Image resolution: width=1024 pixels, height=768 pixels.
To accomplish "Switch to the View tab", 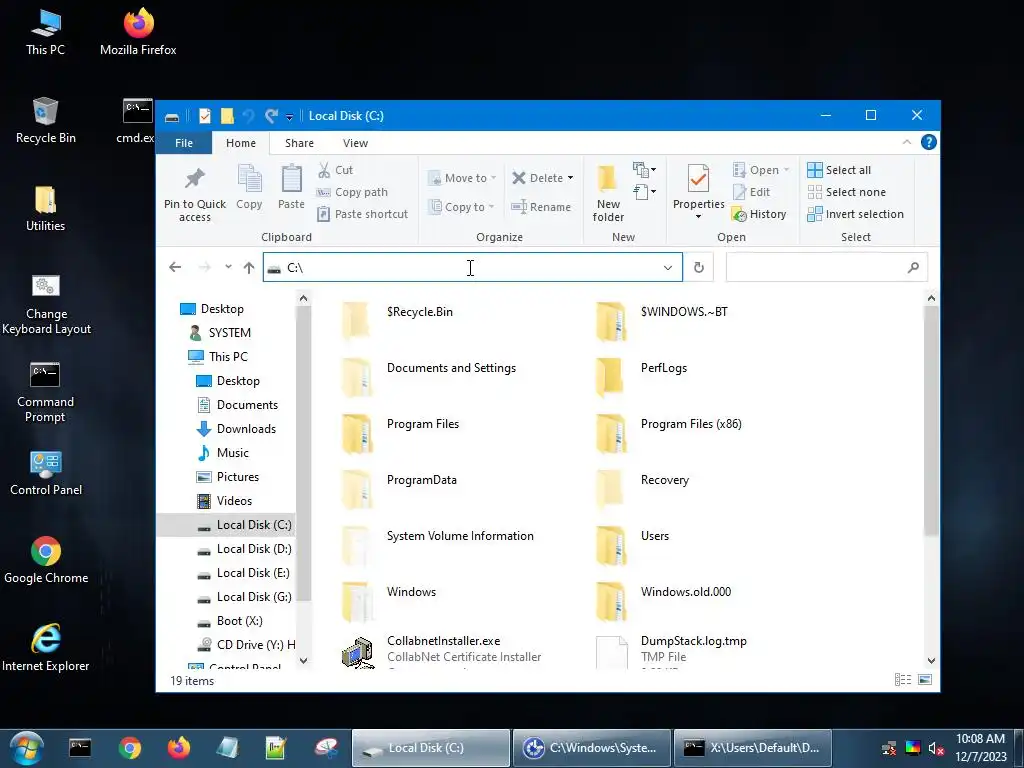I will pyautogui.click(x=355, y=143).
